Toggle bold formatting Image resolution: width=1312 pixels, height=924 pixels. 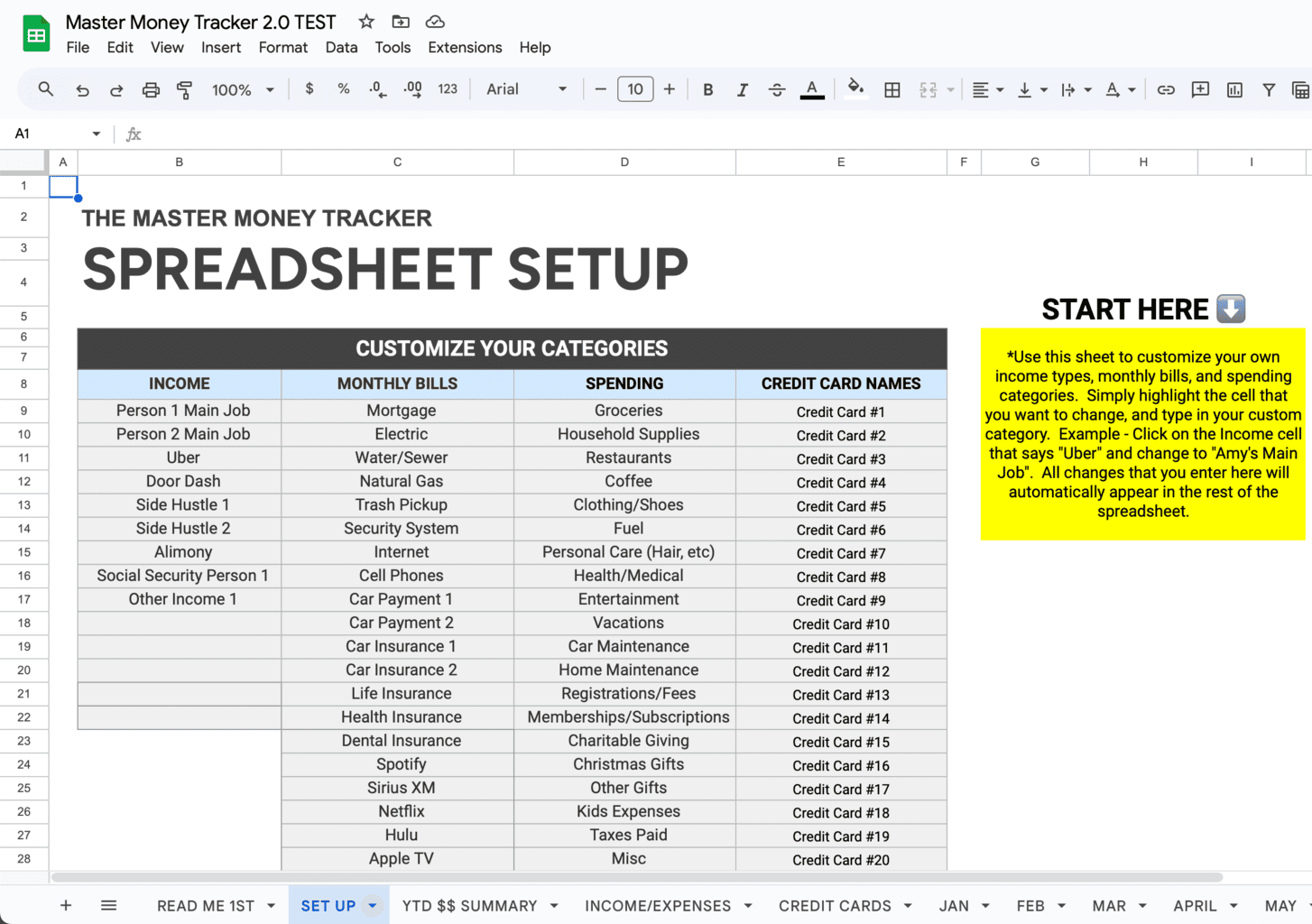[708, 89]
